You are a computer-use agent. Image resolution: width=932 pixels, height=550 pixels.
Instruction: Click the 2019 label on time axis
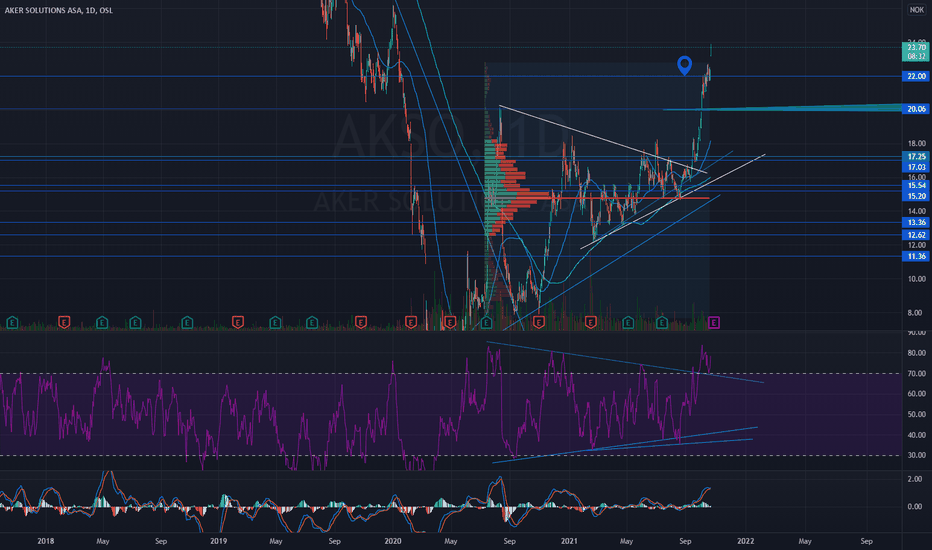coord(219,541)
